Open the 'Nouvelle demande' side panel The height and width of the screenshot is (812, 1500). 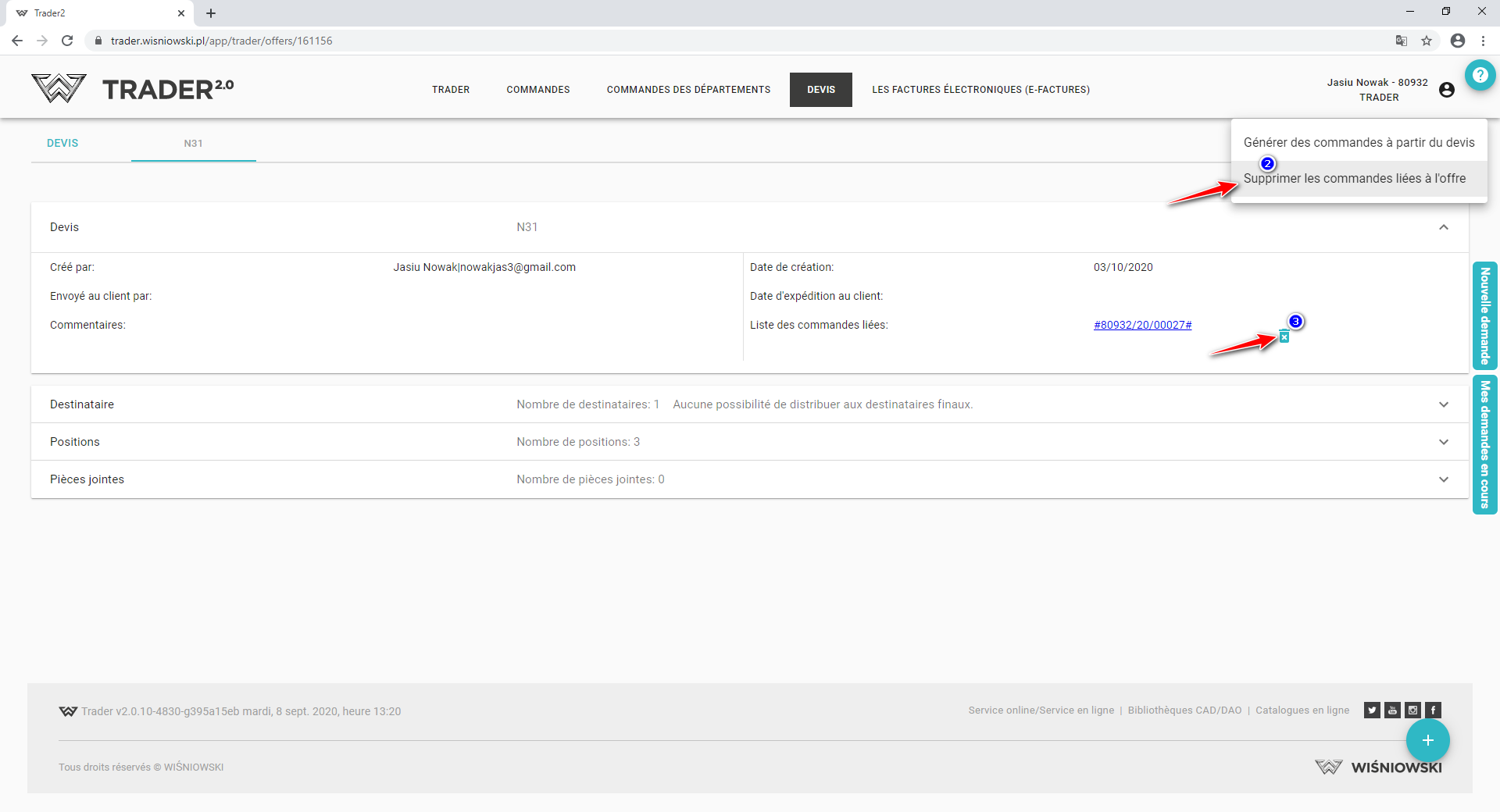[1484, 315]
